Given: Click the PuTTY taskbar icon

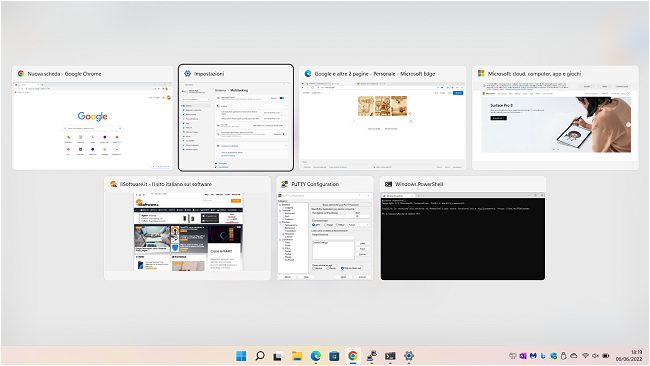Looking at the screenshot, I should (x=371, y=356).
